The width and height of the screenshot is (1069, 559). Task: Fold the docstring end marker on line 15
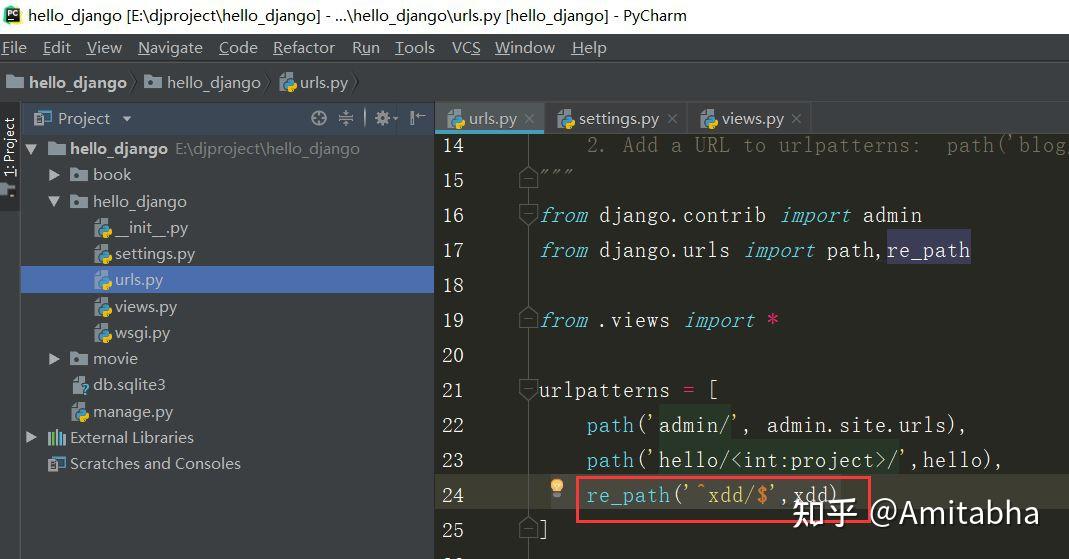pos(528,179)
